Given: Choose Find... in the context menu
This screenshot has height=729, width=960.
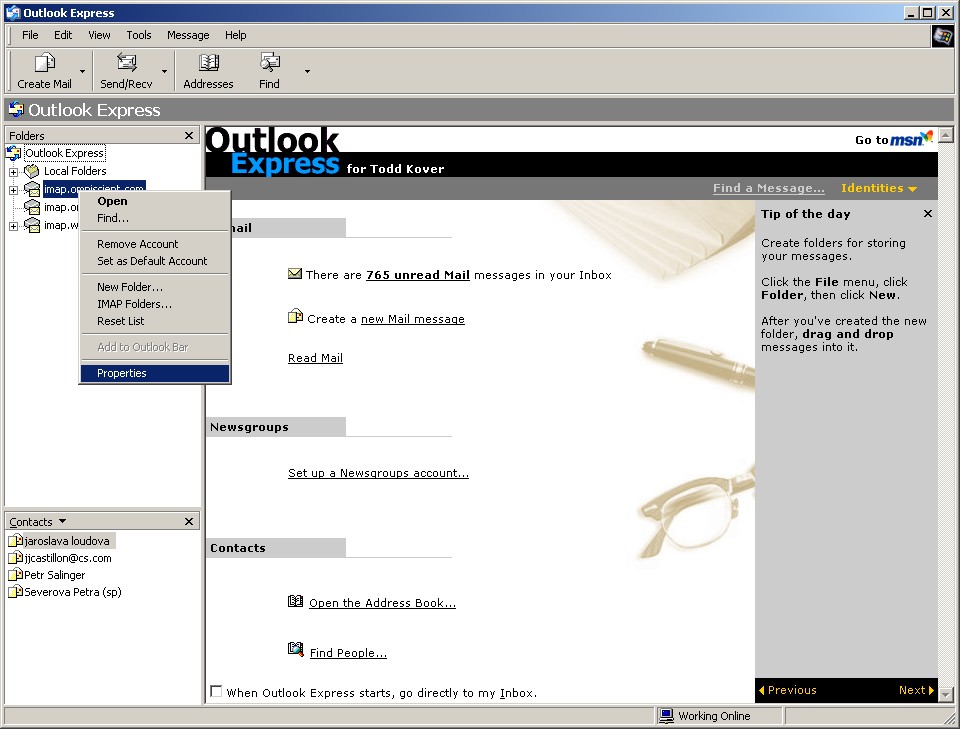Looking at the screenshot, I should (x=155, y=218).
